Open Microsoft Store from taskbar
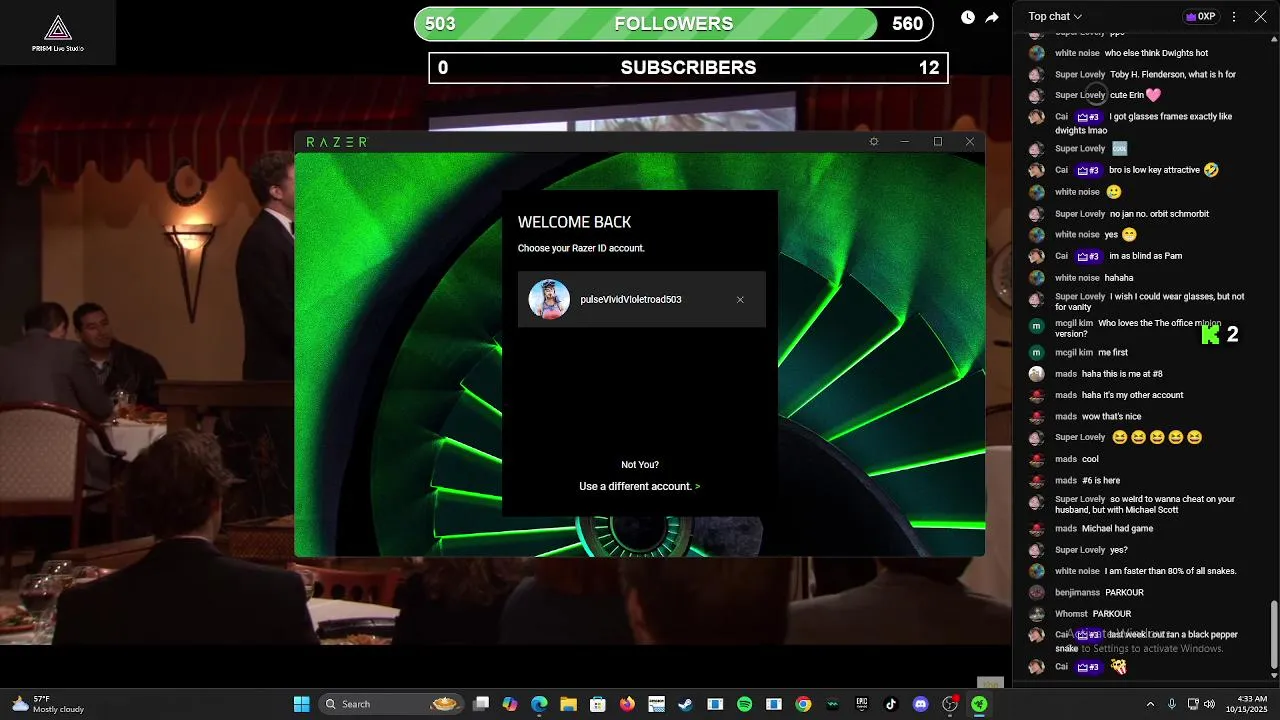This screenshot has height=720, width=1280. pos(598,704)
